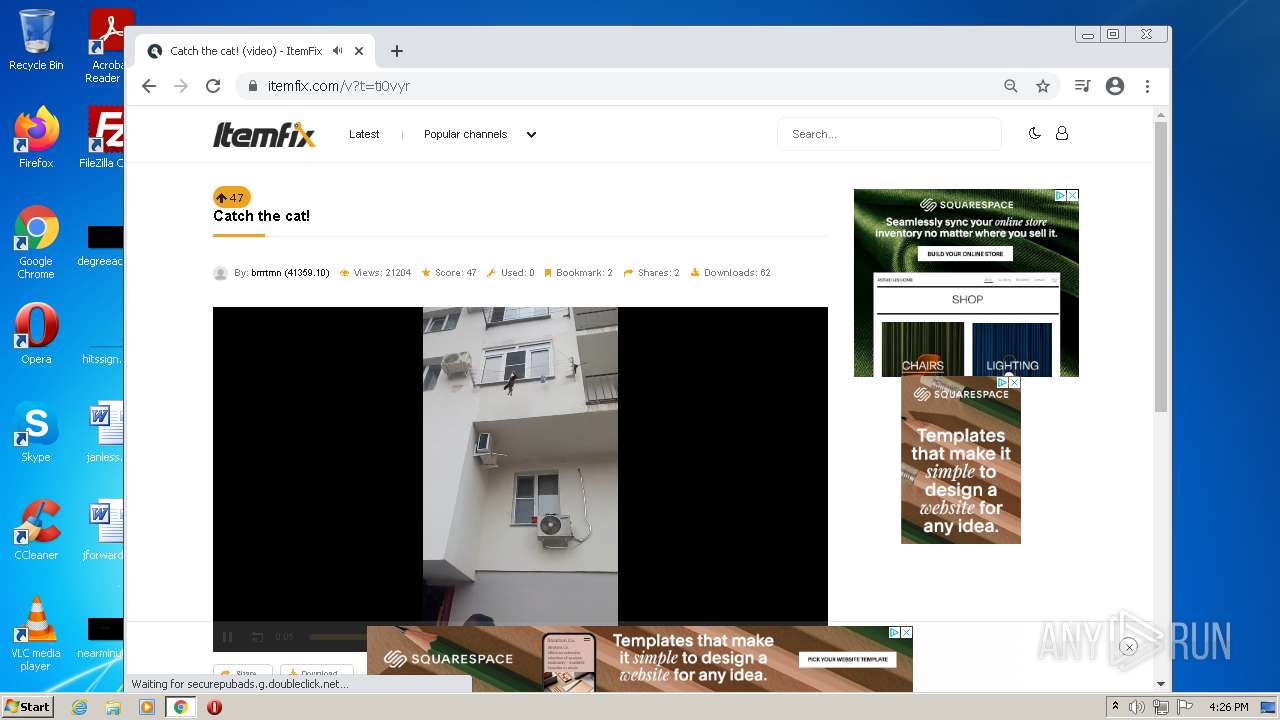Open Firefox desktop shortcut
The width and height of the screenshot is (1280, 720).
tap(36, 138)
